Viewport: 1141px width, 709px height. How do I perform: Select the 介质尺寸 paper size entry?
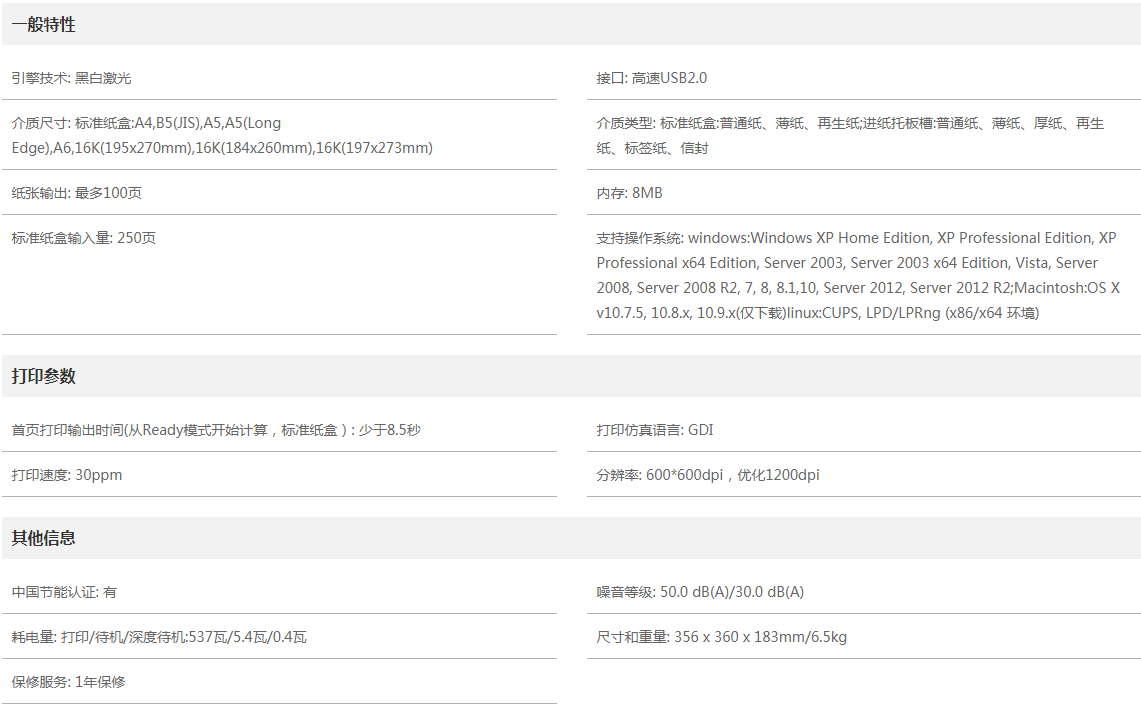222,136
